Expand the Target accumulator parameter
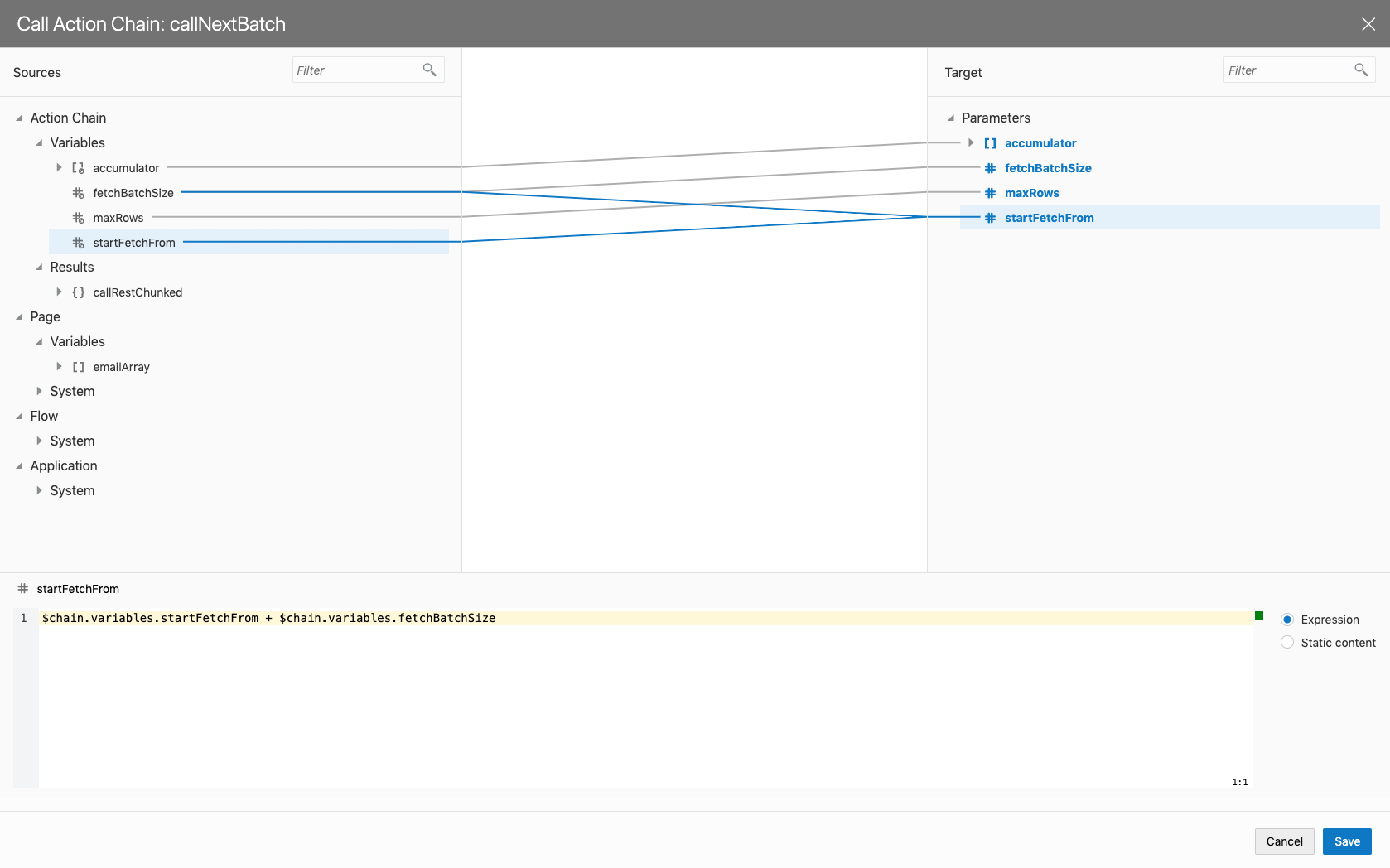 coord(971,143)
